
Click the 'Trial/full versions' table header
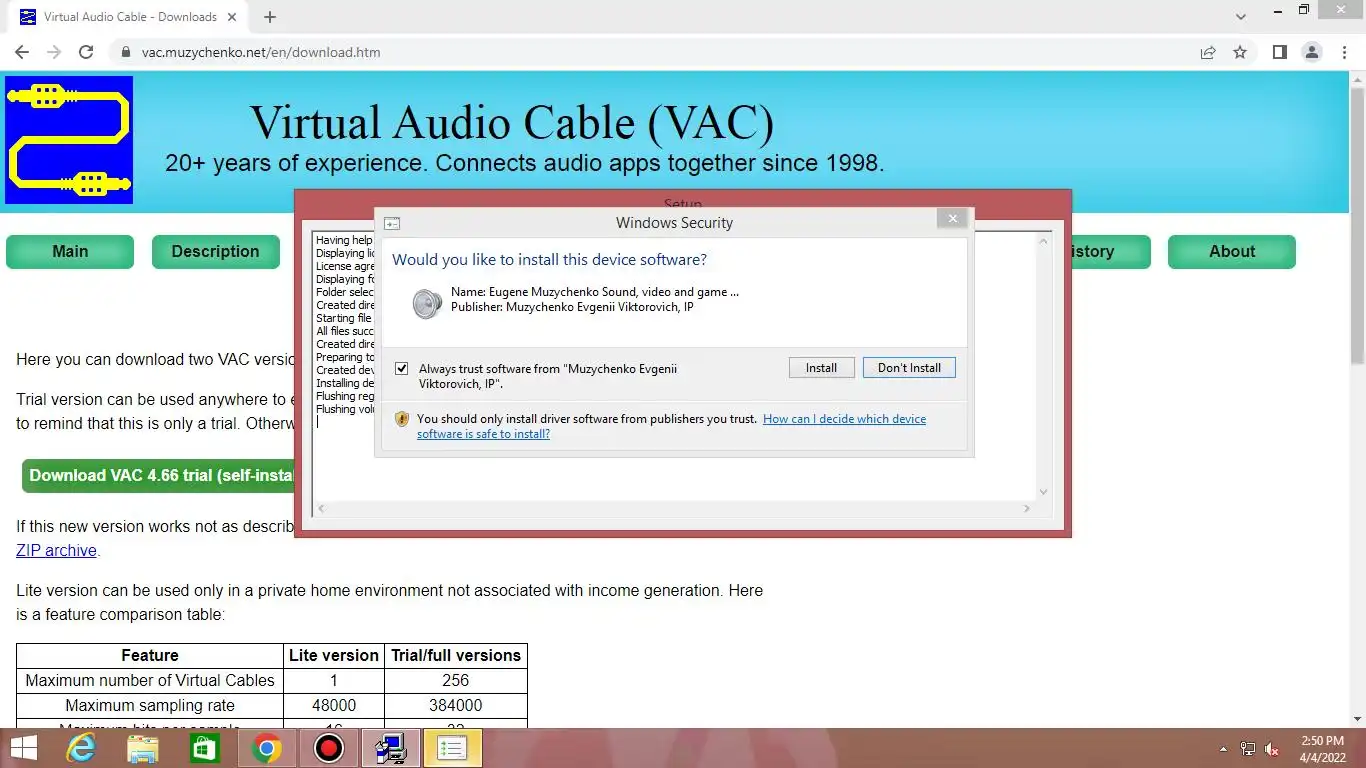click(456, 655)
